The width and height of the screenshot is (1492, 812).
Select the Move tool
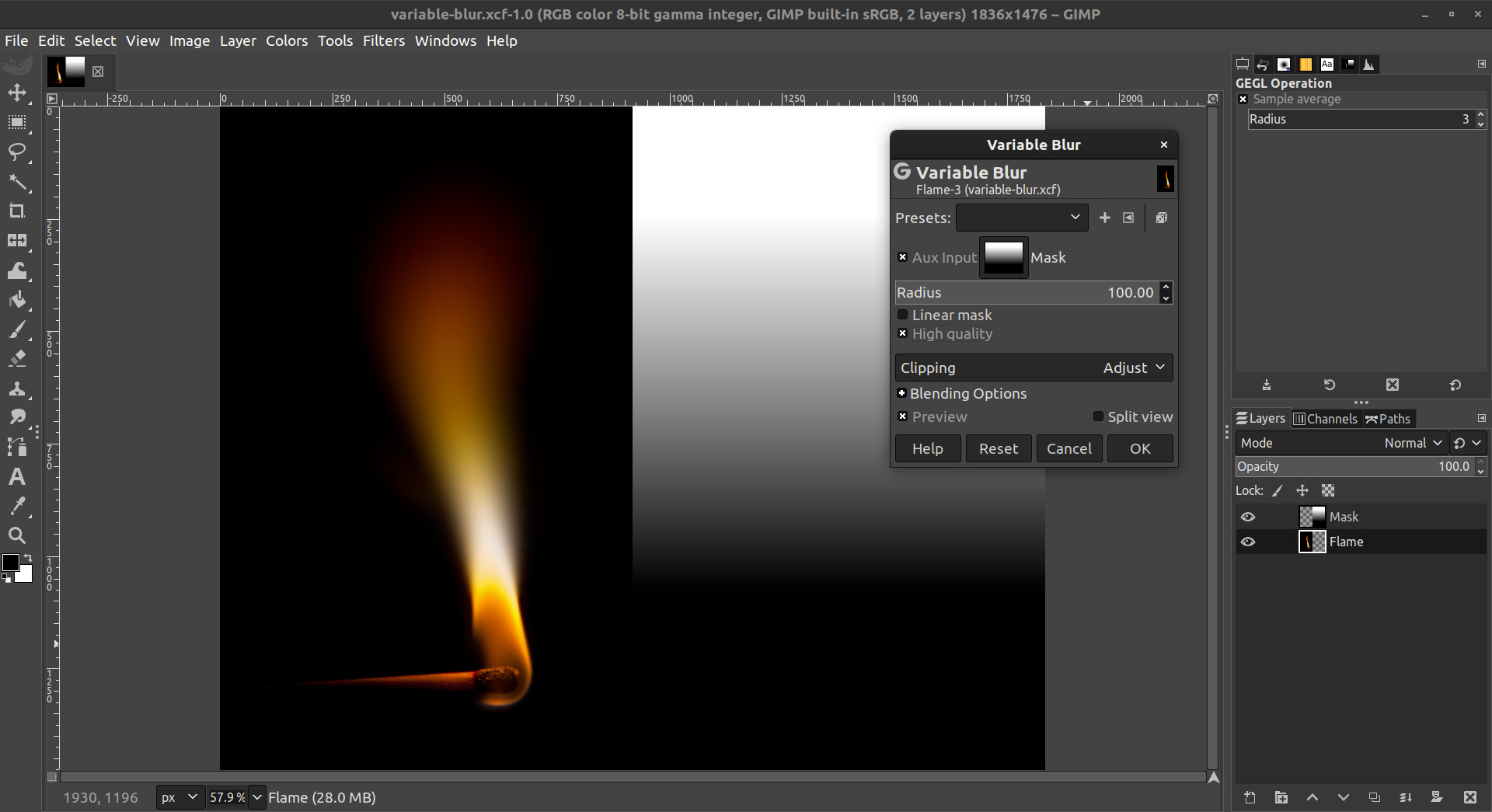tap(17, 93)
